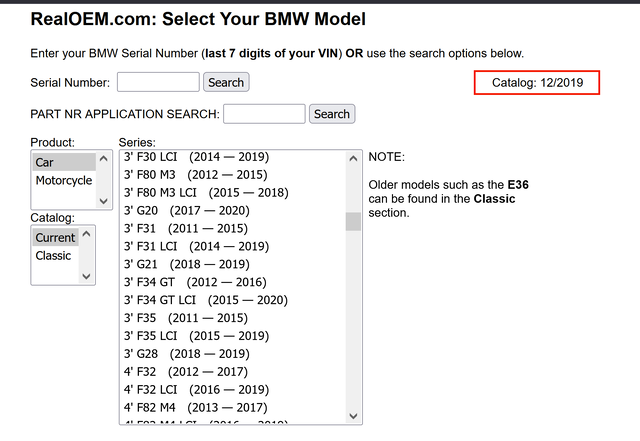Image resolution: width=640 pixels, height=441 pixels.
Task: Select 3' F80 M3 (2012 — 2015)
Action: coord(233,175)
